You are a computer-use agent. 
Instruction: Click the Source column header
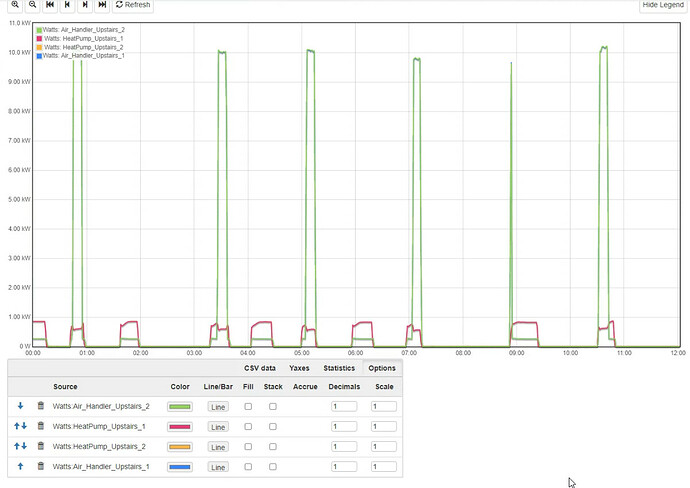(65, 387)
